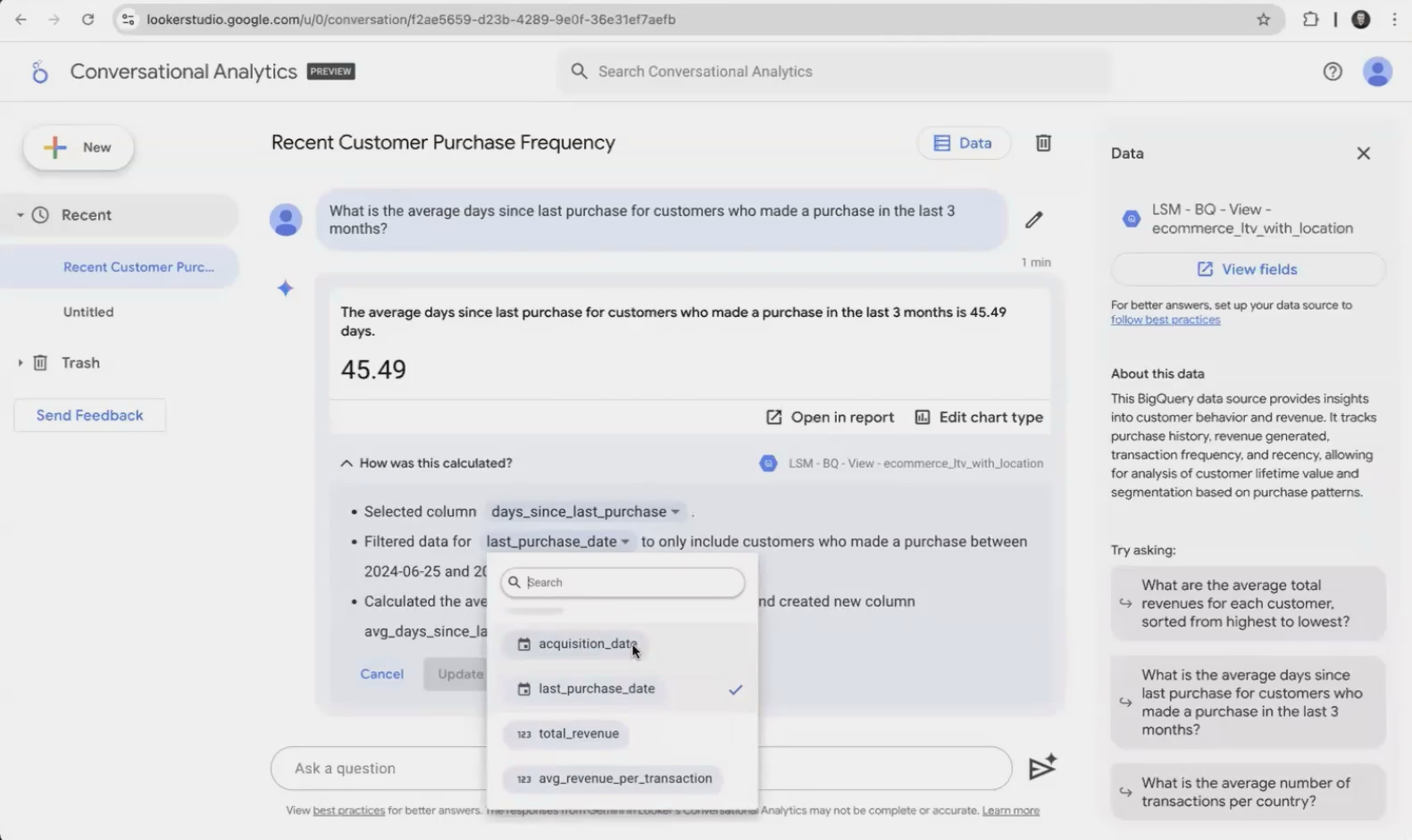Reload the page with refresh icon
The width and height of the screenshot is (1412, 840).
pyautogui.click(x=88, y=19)
